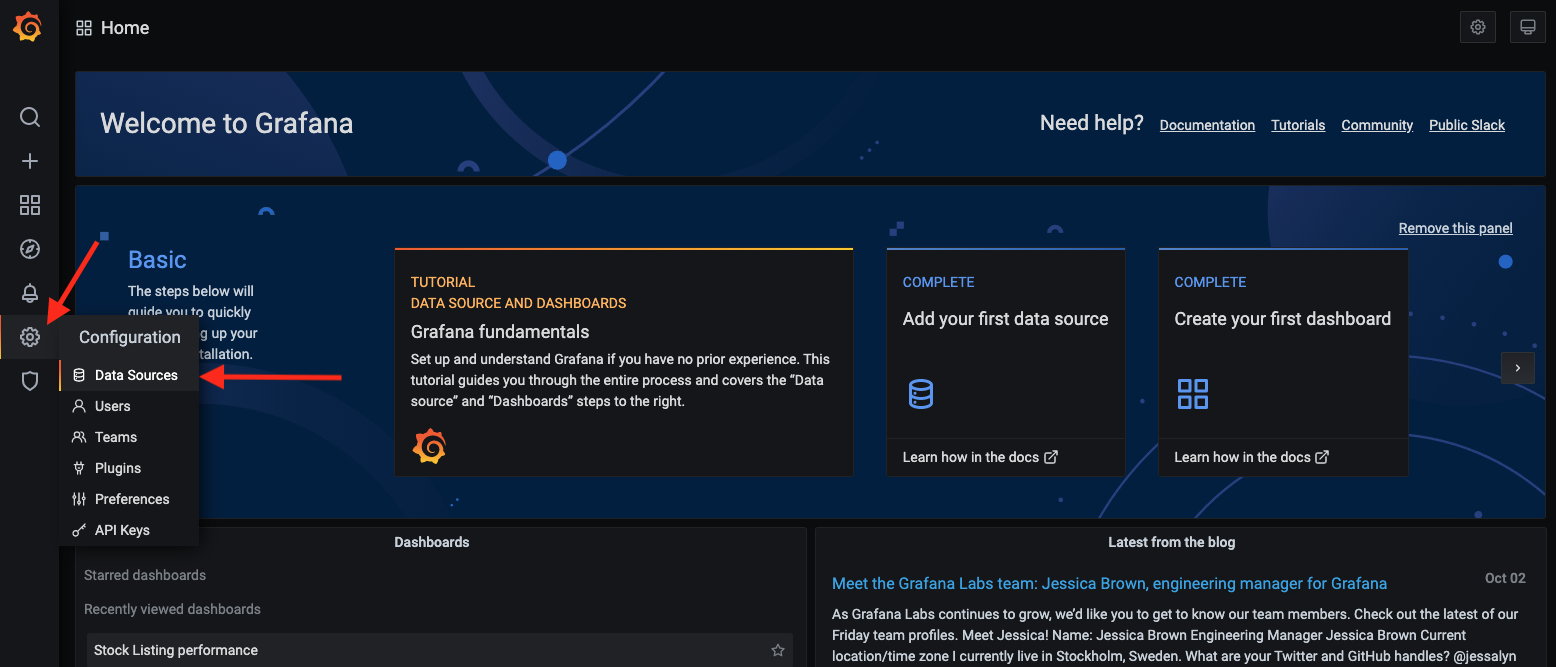Open the Jessica Brown blog post link
1556x667 pixels.
pyautogui.click(x=1109, y=583)
